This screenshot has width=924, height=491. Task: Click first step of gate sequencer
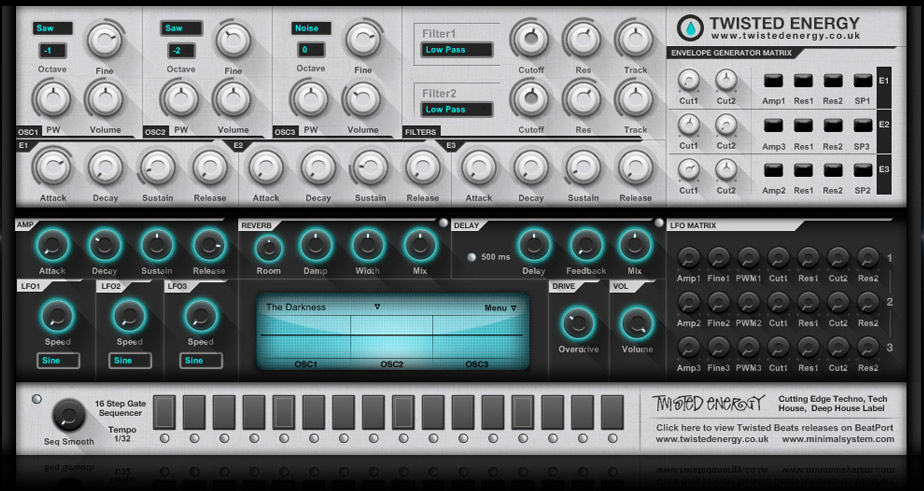(164, 412)
